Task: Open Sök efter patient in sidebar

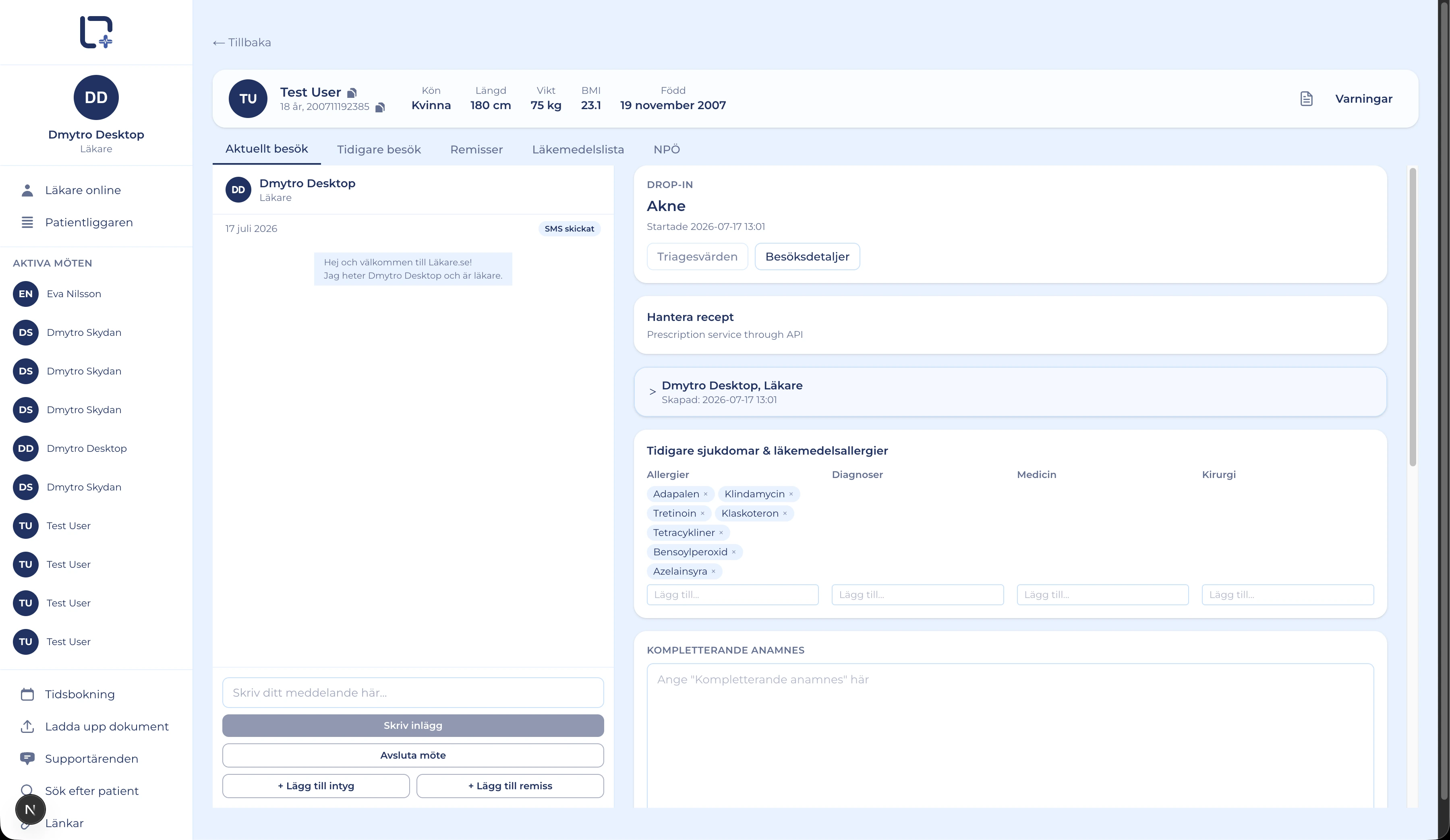Action: (91, 791)
